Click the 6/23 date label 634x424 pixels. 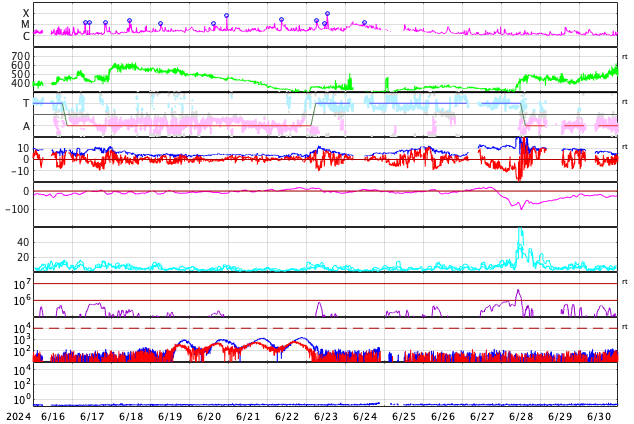point(326,417)
